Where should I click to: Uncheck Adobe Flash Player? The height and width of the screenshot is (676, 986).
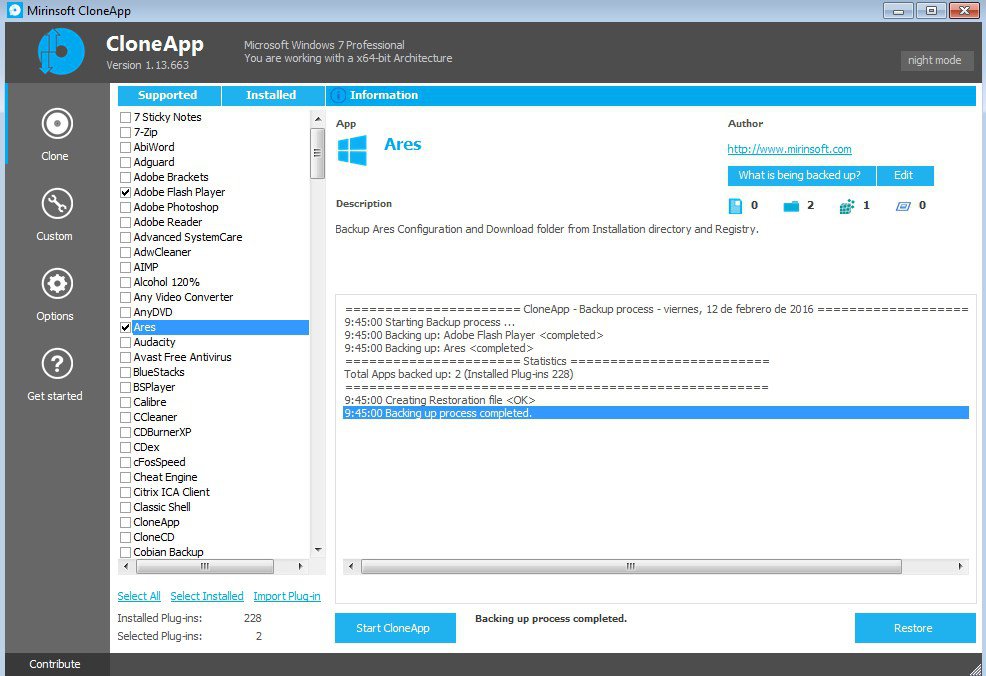[x=125, y=191]
